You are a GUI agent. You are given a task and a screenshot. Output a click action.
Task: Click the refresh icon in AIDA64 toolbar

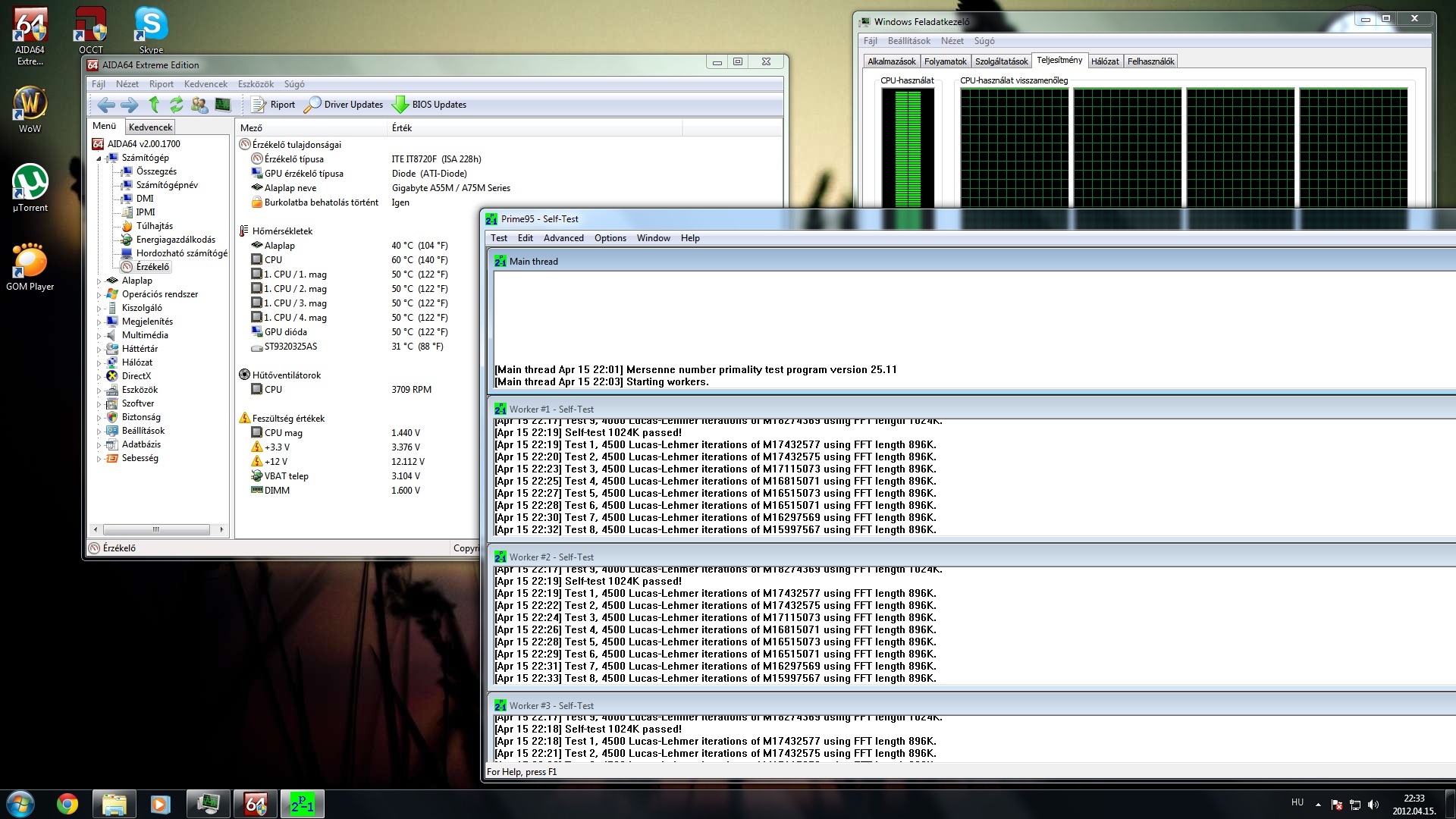(x=177, y=105)
